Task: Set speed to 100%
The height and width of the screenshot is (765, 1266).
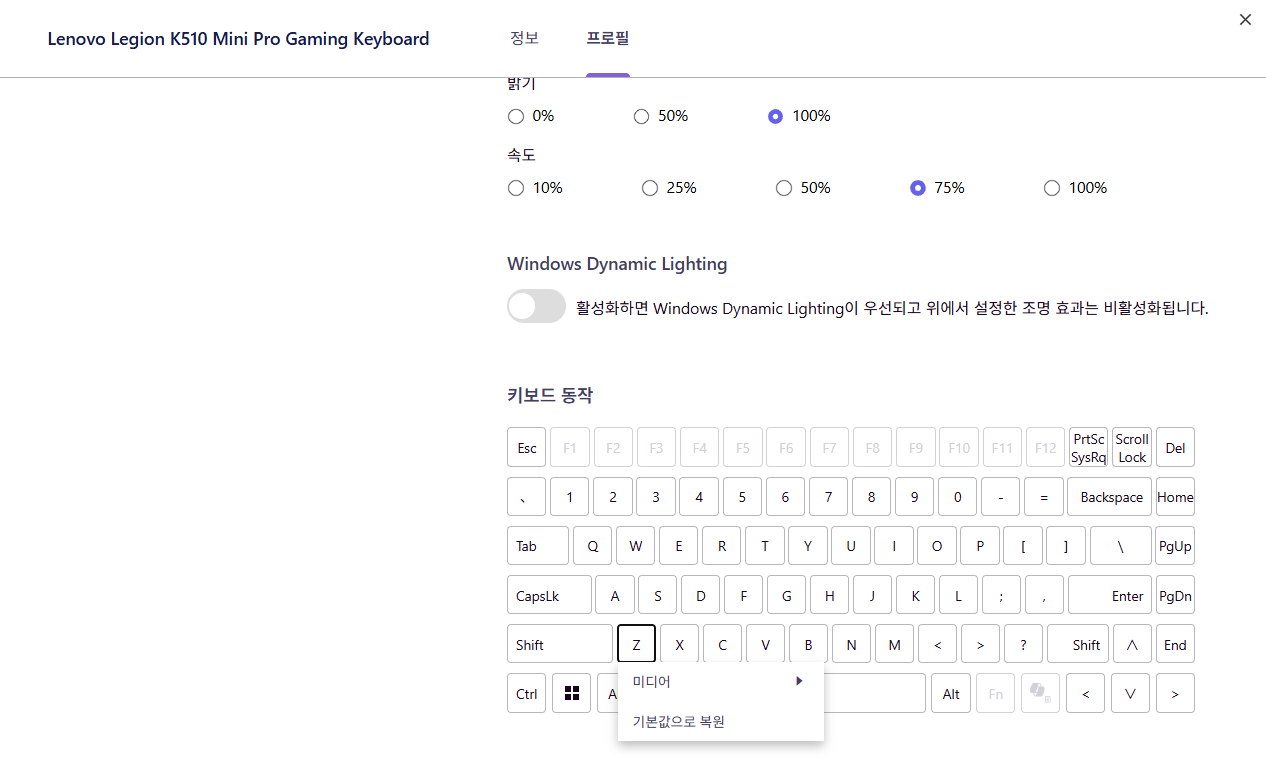Action: (x=1052, y=188)
